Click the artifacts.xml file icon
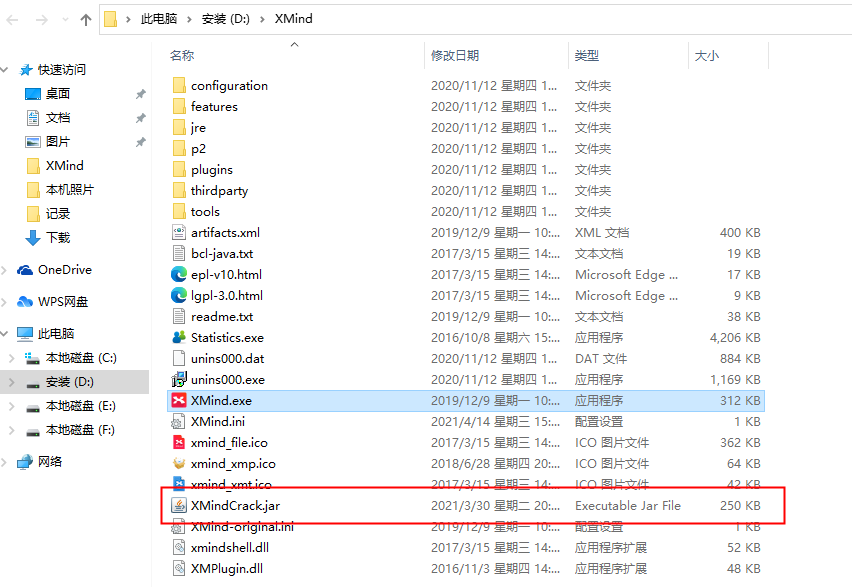Viewport: 852px width, 587px height. pyautogui.click(x=179, y=233)
